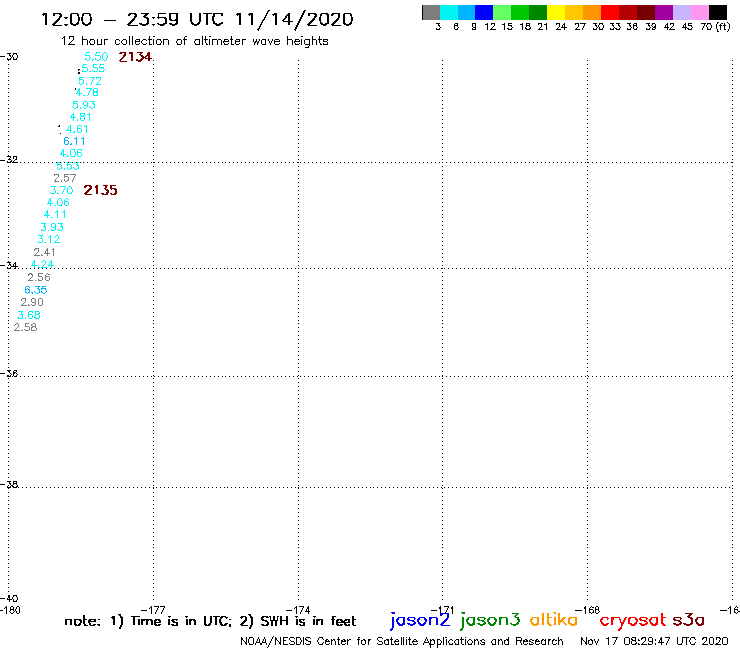Image resolution: width=740 pixels, height=650 pixels.
Task: Click the blue 6.35 wave height value
Action: (35, 290)
